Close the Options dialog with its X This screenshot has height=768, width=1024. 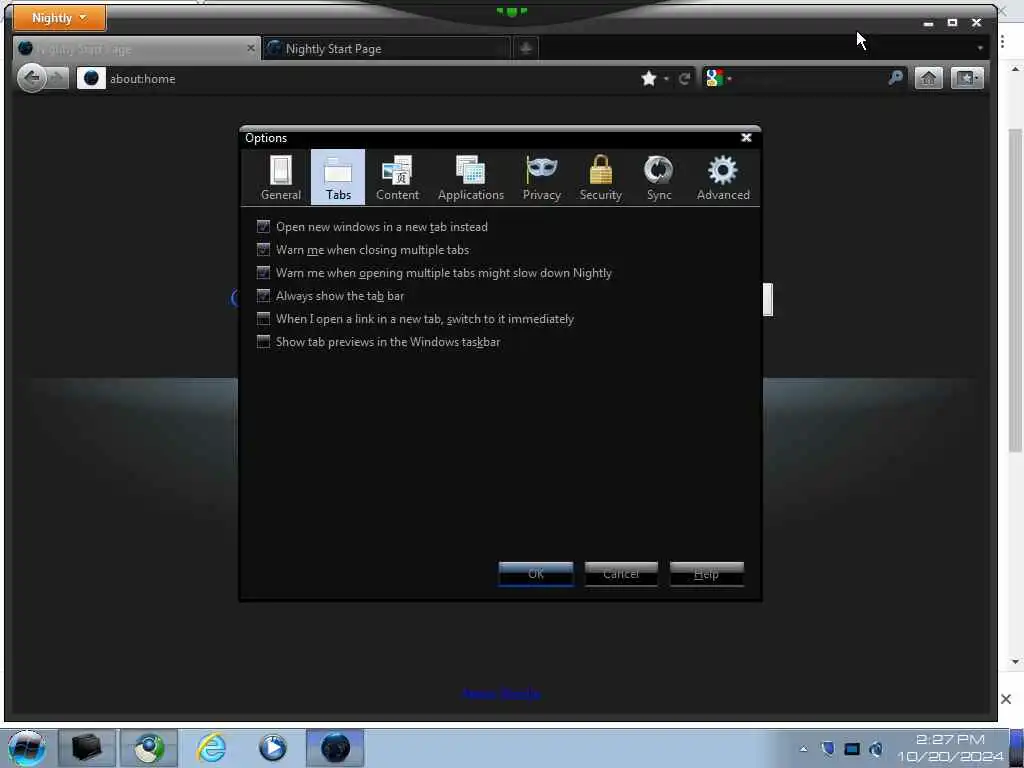point(746,138)
